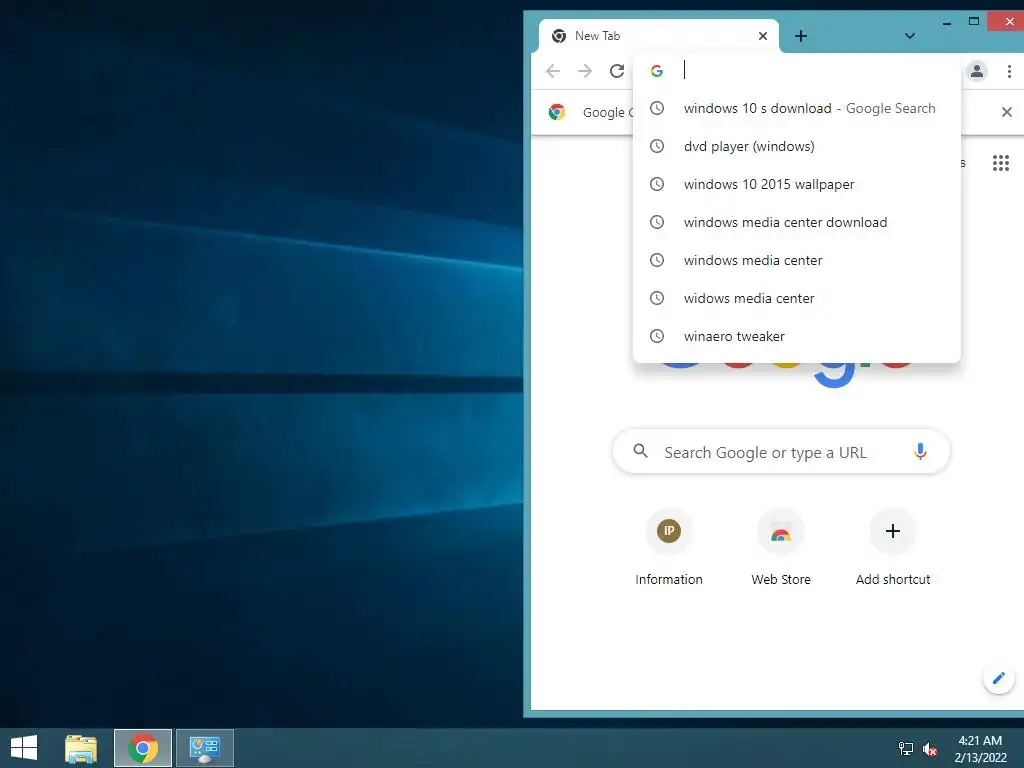1024x768 pixels.
Task: Select suggestion dvd player (windows)
Action: tap(797, 146)
